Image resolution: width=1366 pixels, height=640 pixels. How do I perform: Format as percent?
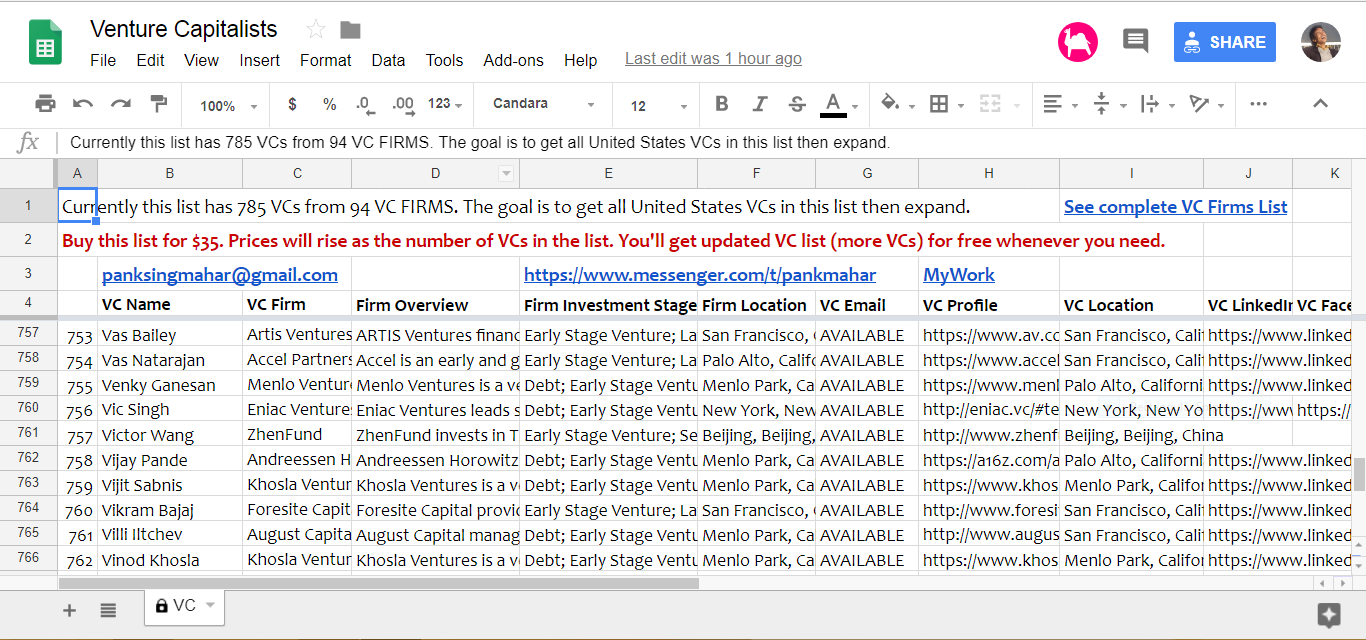pyautogui.click(x=329, y=104)
